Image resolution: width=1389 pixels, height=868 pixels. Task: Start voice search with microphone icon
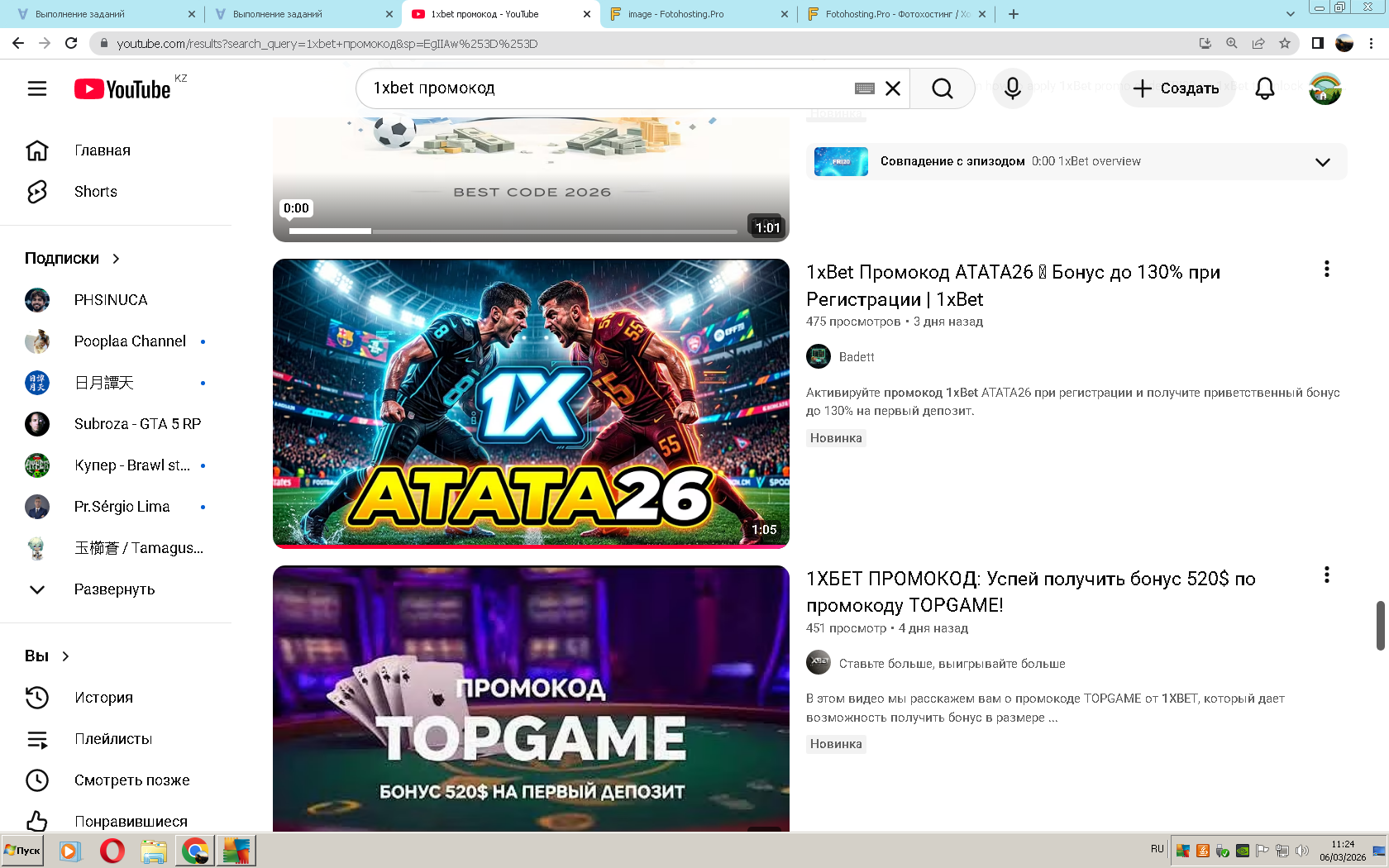(1012, 88)
